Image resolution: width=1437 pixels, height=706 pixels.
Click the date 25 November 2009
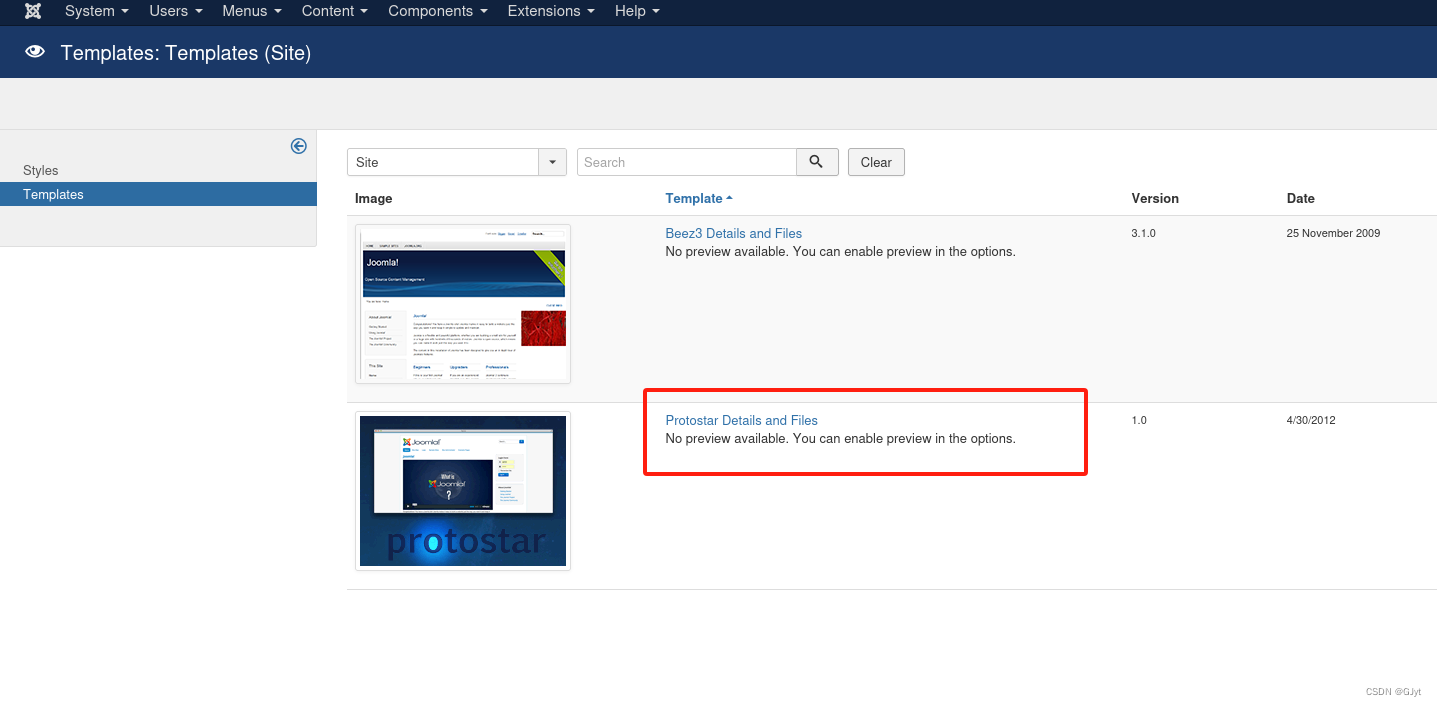(1333, 233)
